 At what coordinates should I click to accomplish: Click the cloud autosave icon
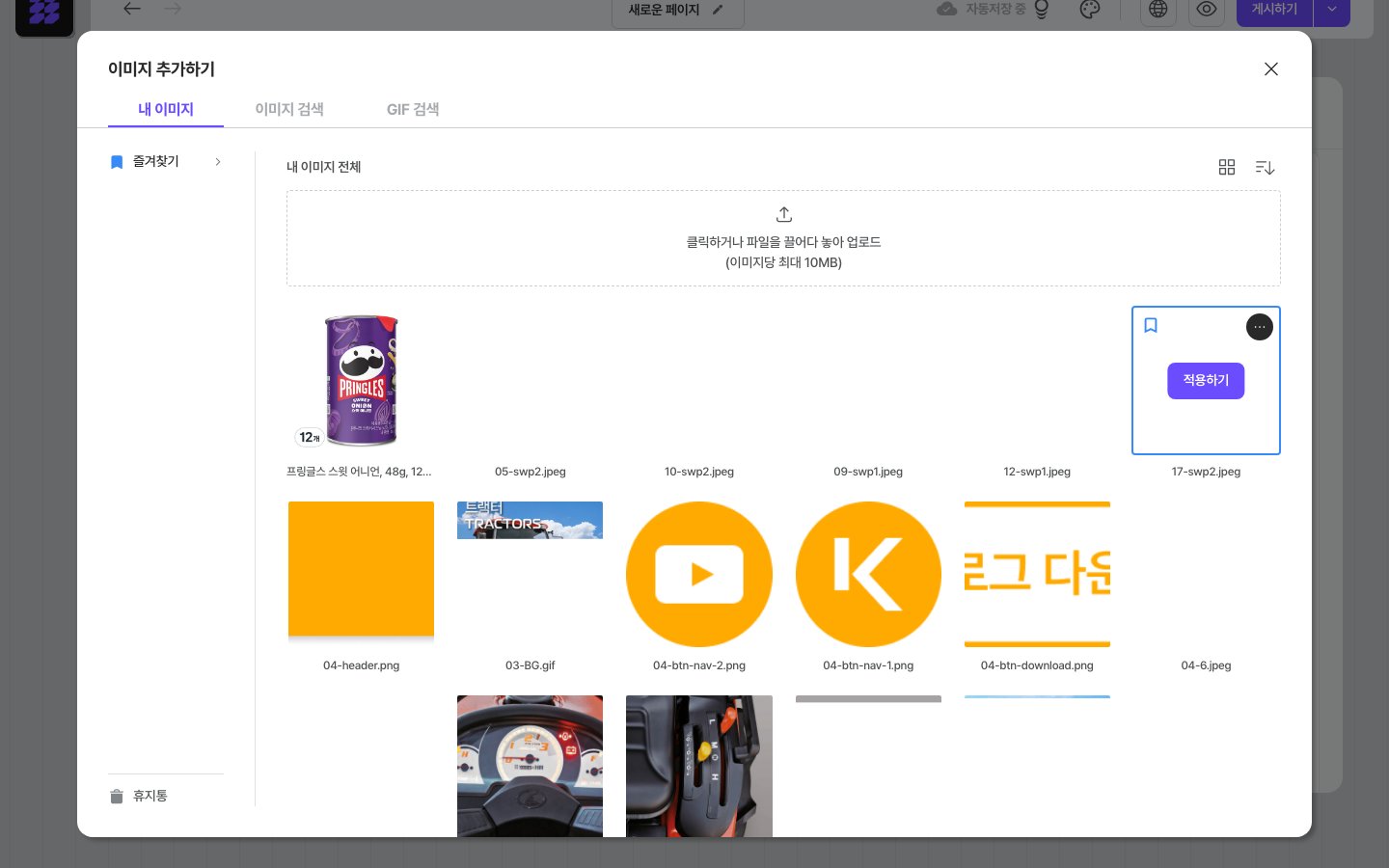point(947,9)
